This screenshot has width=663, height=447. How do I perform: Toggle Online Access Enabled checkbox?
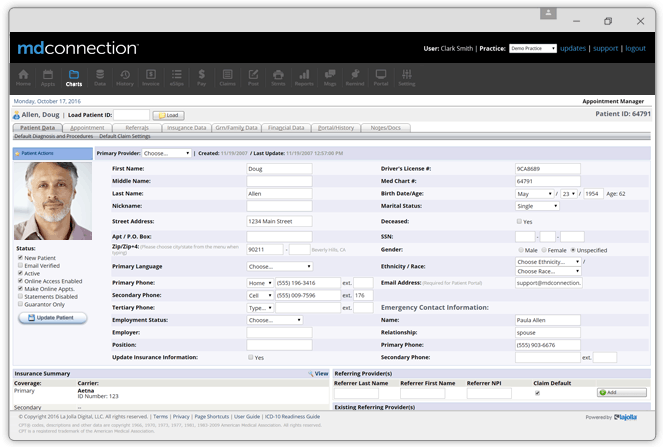(20, 281)
